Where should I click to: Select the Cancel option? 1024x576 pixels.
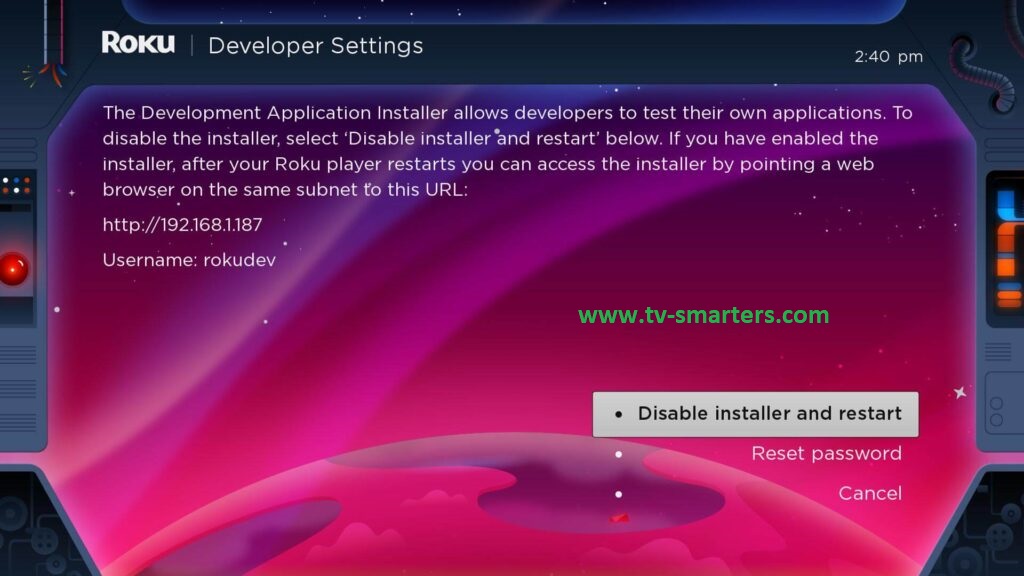tap(870, 493)
